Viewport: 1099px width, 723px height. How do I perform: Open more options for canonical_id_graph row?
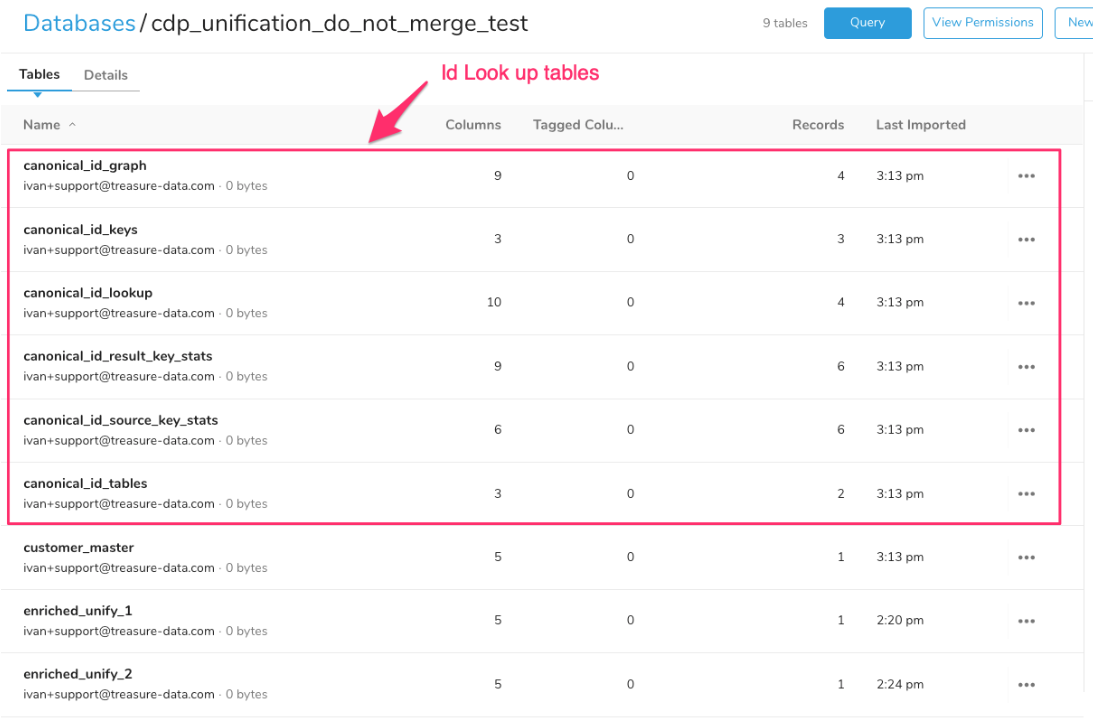tap(1025, 176)
